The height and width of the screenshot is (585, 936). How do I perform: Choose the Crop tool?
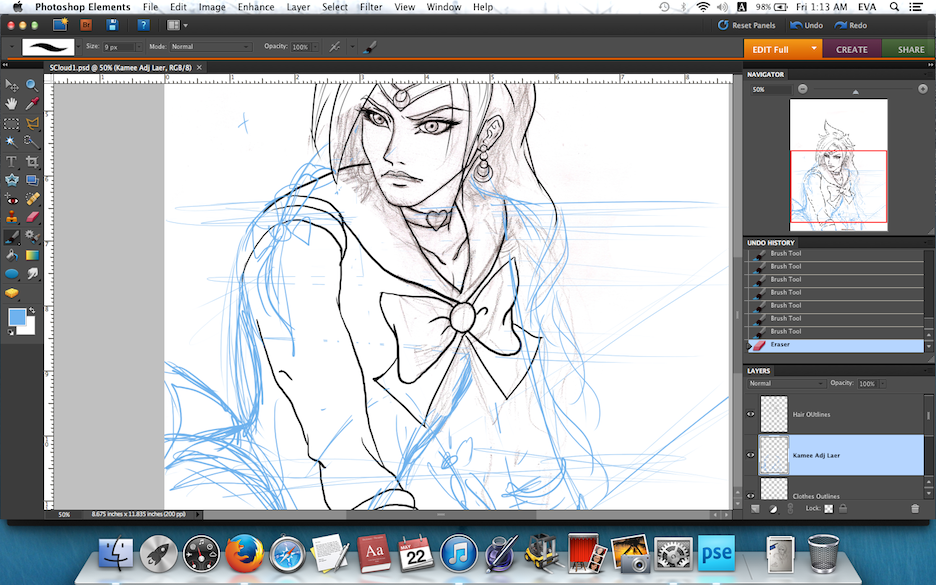(x=32, y=161)
